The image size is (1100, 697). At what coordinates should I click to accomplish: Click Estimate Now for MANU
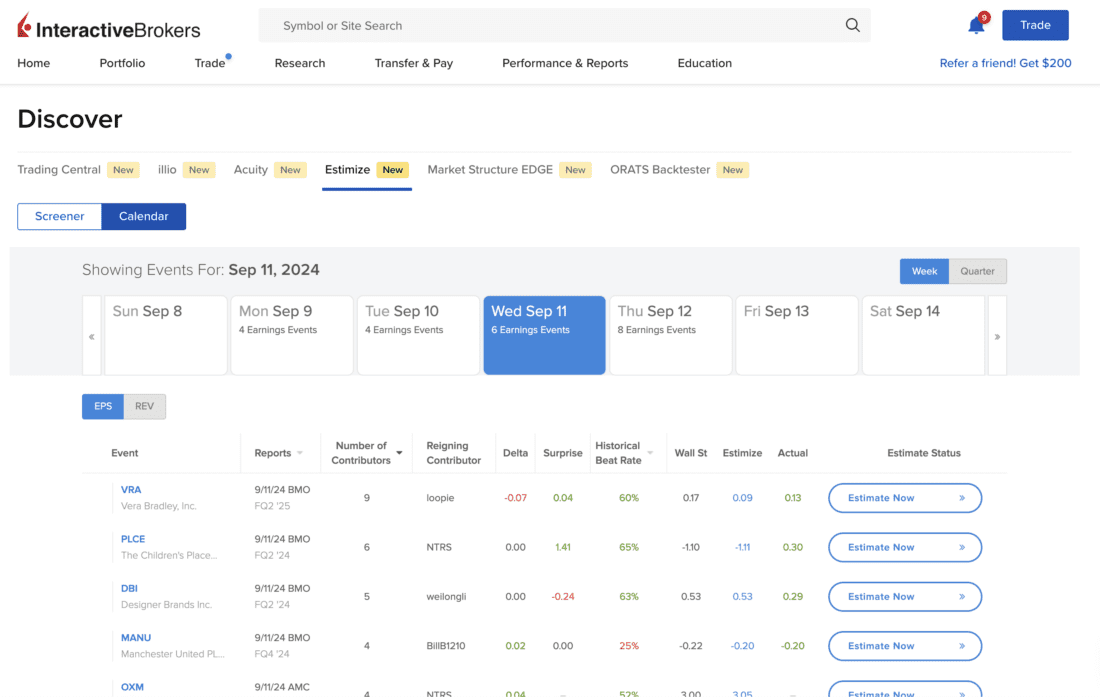[x=905, y=646]
